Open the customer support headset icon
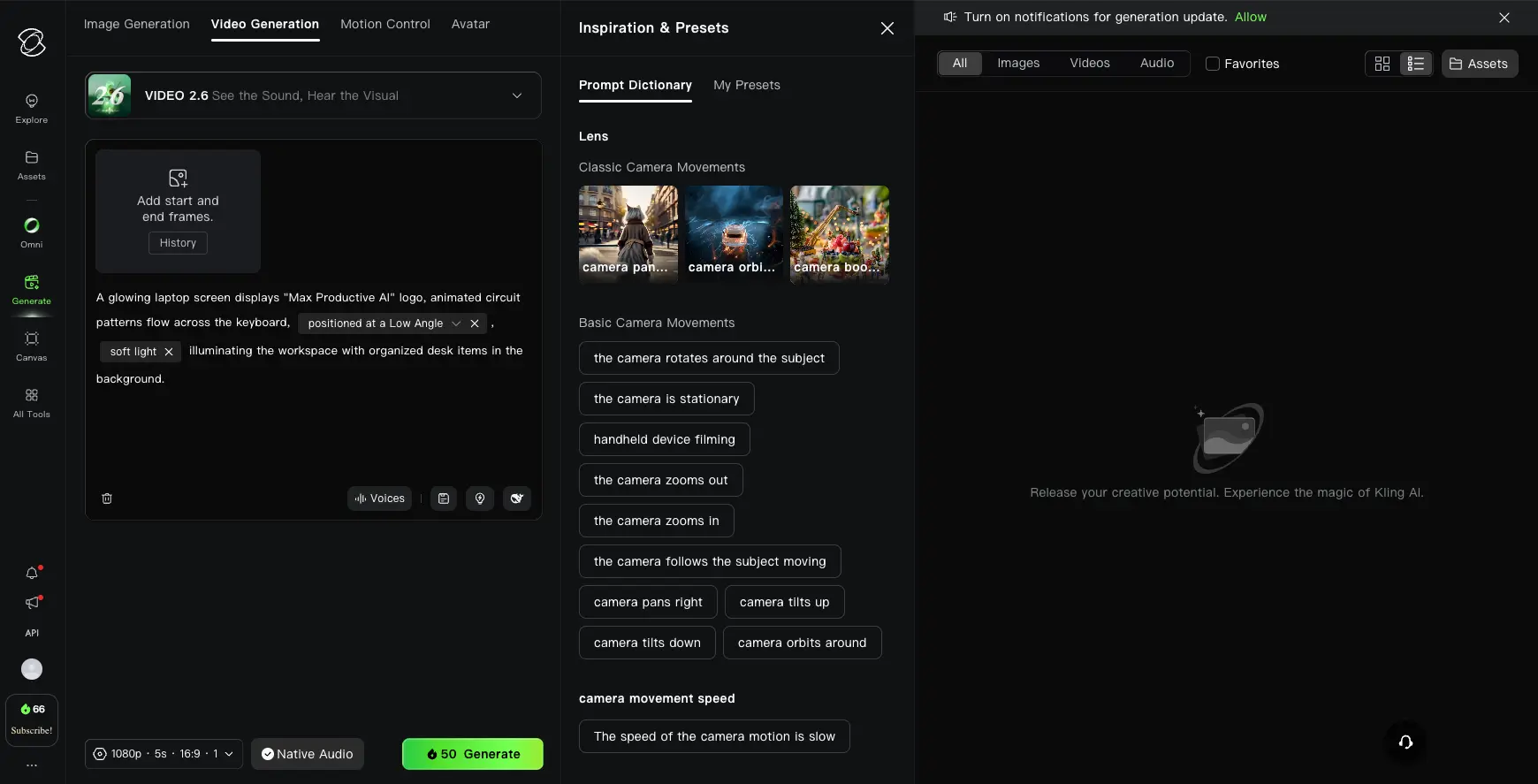Viewport: 1538px width, 784px height. coord(1405,742)
